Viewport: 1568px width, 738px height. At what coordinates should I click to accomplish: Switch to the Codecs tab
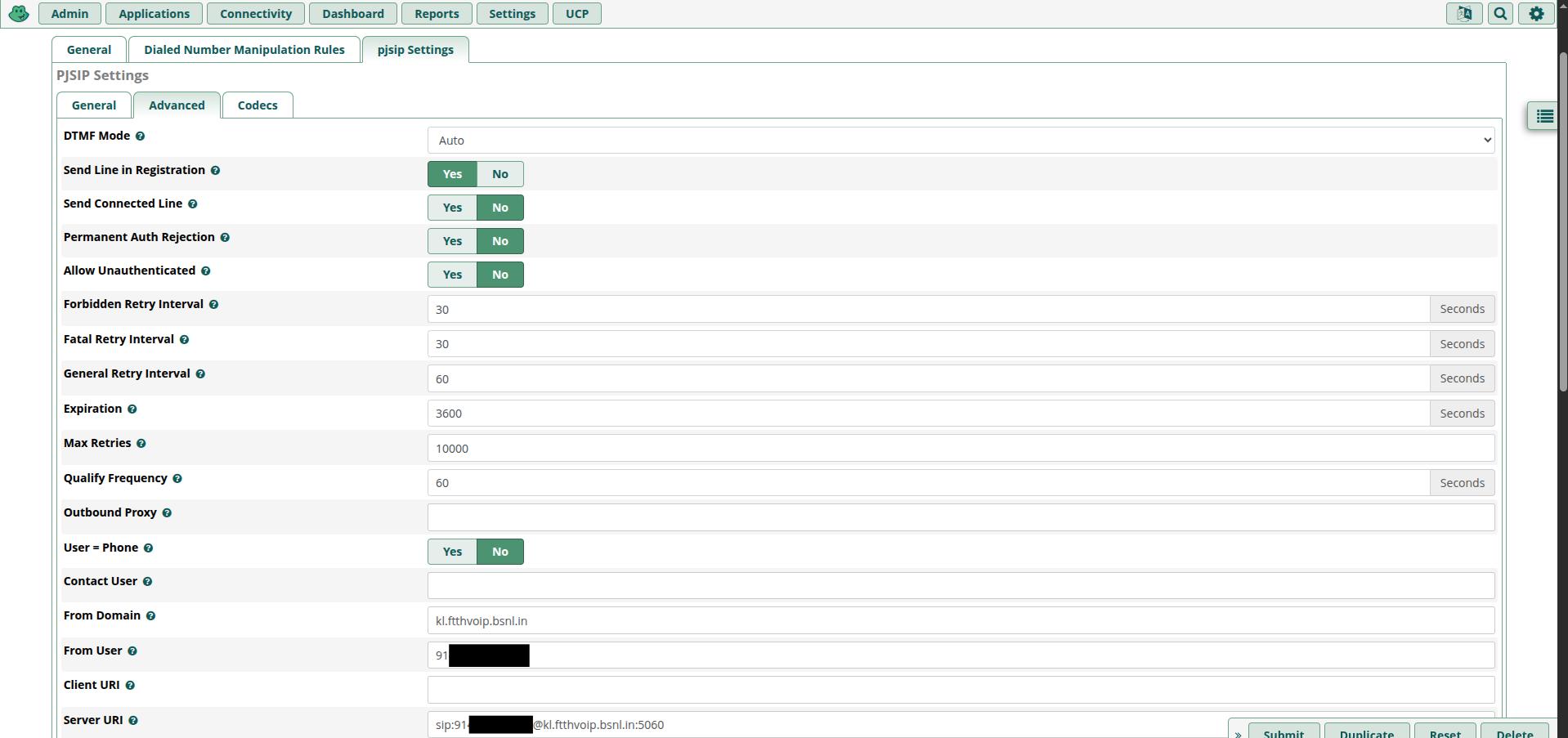[258, 105]
